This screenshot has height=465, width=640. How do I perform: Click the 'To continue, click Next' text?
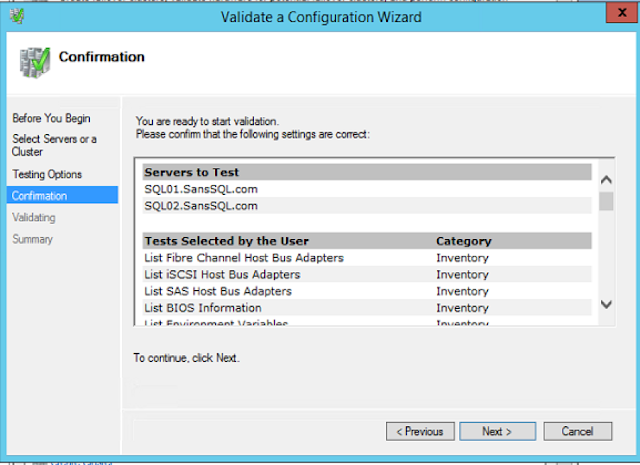[187, 358]
